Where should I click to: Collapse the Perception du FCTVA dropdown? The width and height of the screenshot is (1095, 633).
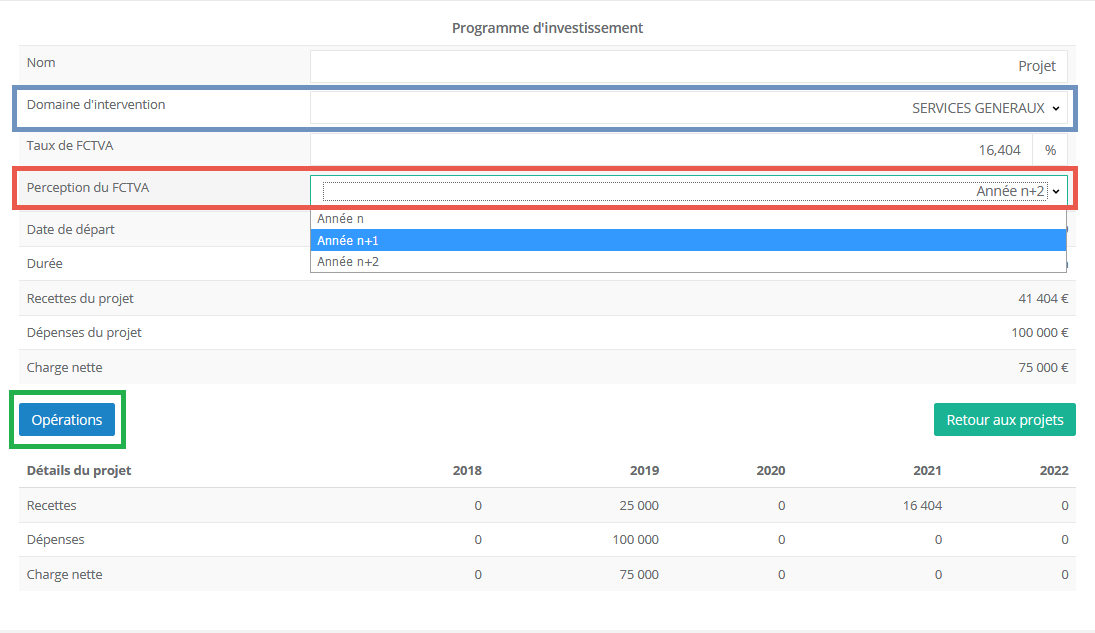[x=688, y=191]
